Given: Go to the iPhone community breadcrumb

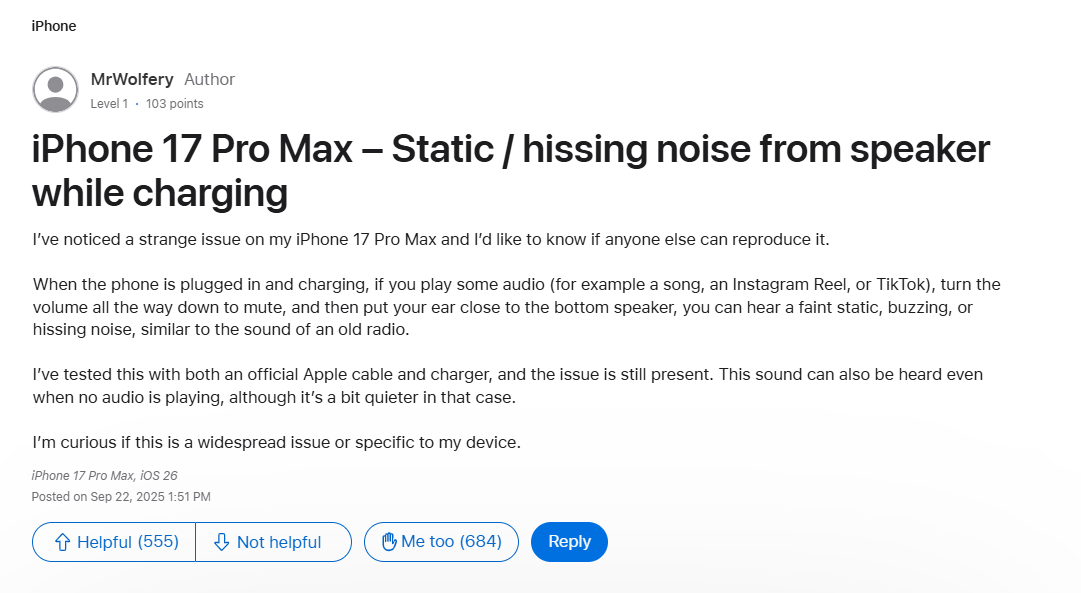Looking at the screenshot, I should coord(54,26).
